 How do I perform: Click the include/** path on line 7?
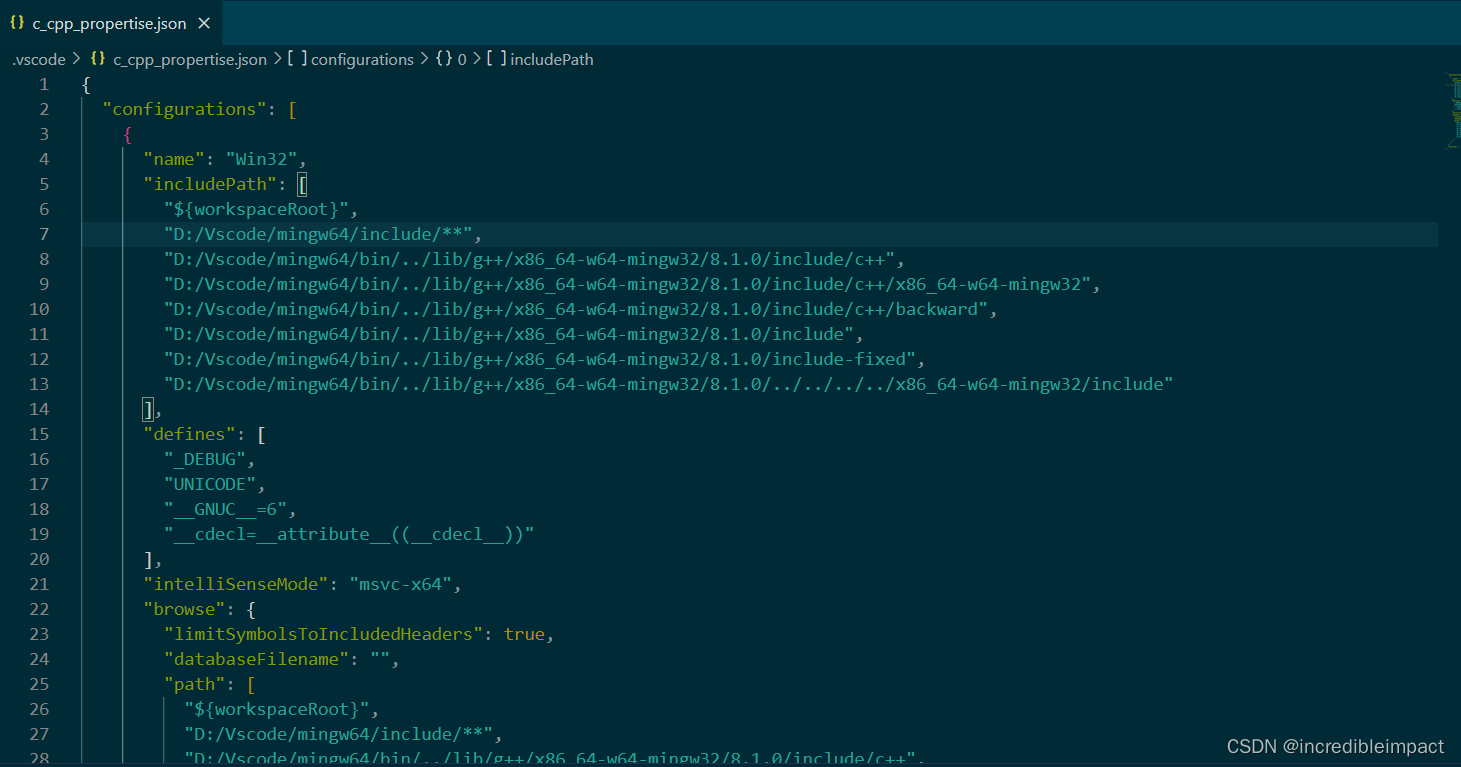[318, 234]
